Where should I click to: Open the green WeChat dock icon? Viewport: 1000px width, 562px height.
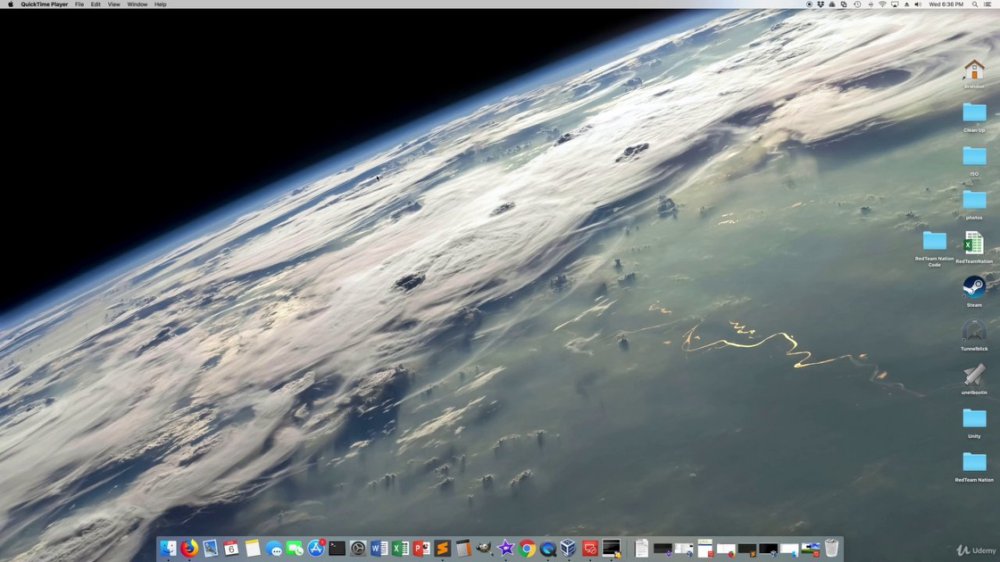coord(295,548)
